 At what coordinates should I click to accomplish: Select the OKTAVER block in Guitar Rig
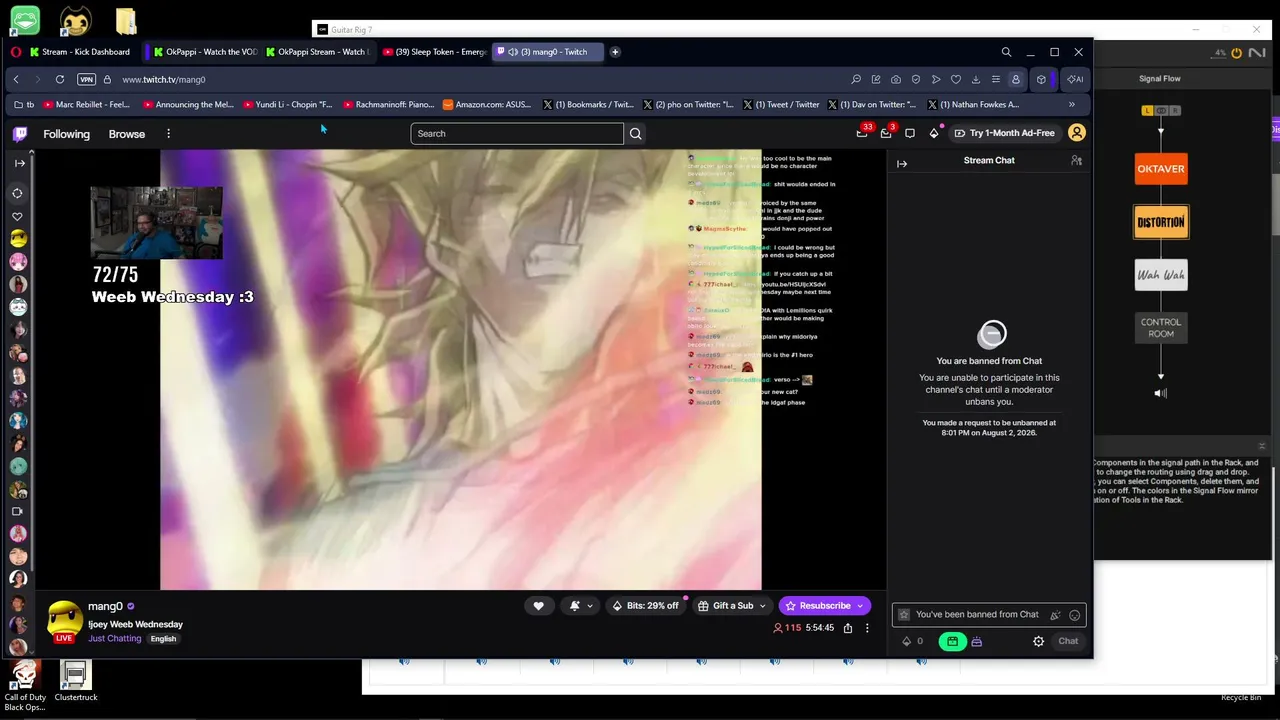coord(1161,169)
